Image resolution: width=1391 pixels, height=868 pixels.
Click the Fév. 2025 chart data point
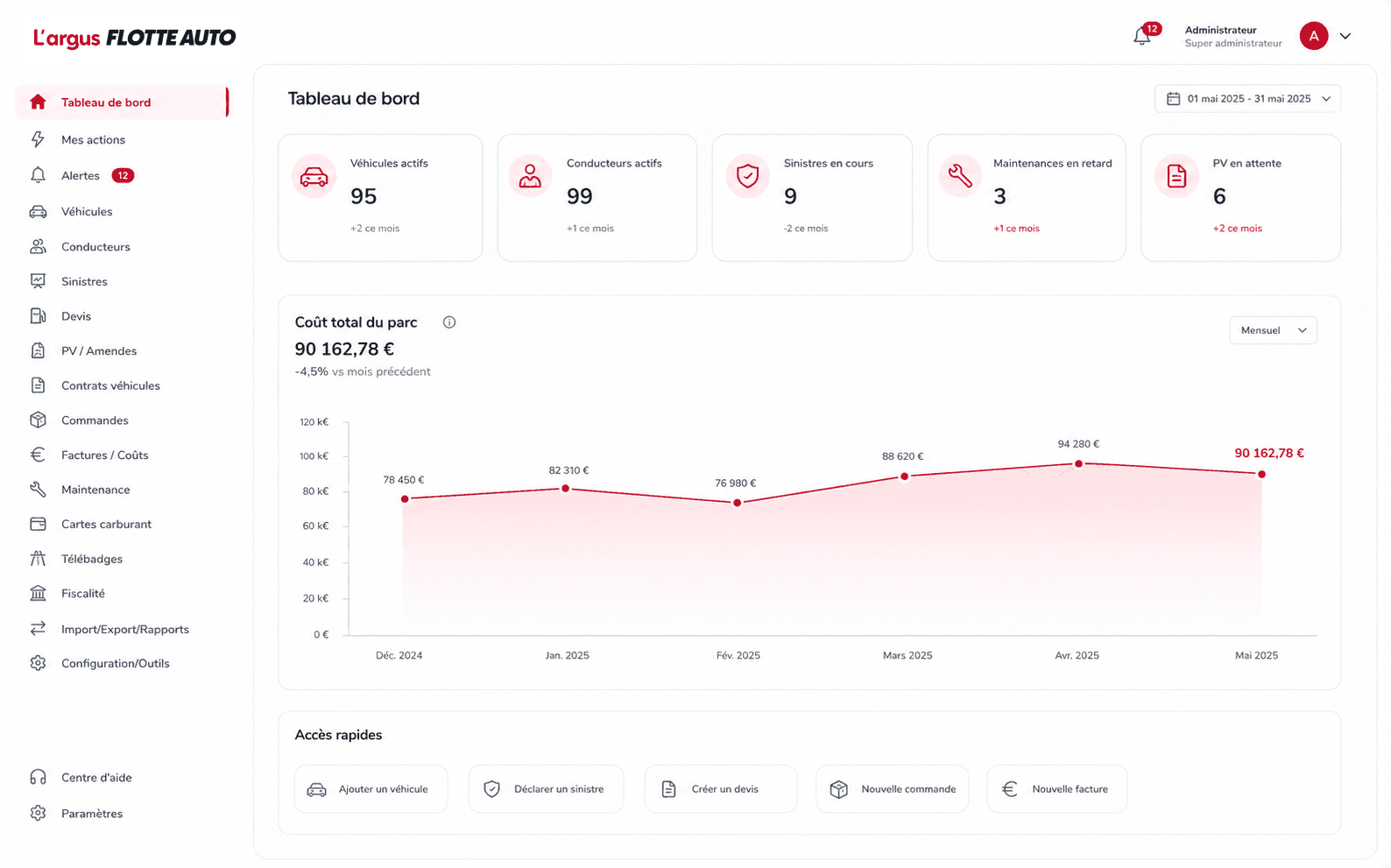pos(738,503)
